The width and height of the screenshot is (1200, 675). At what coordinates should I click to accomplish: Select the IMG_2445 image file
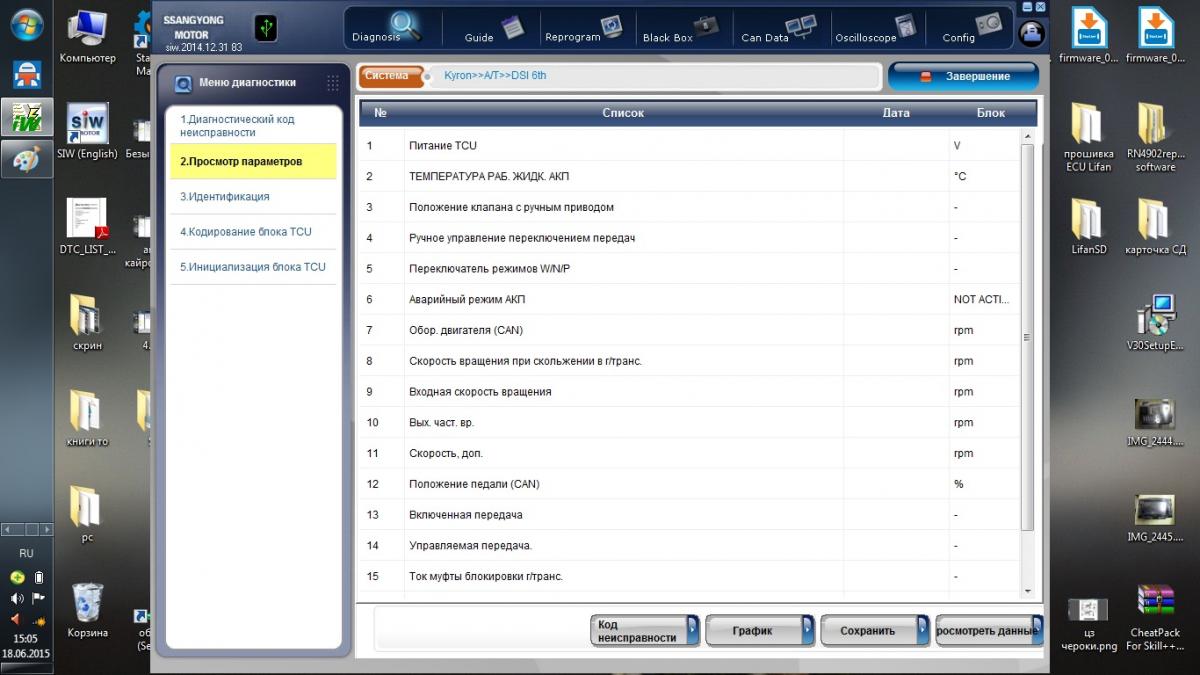pyautogui.click(x=1155, y=518)
